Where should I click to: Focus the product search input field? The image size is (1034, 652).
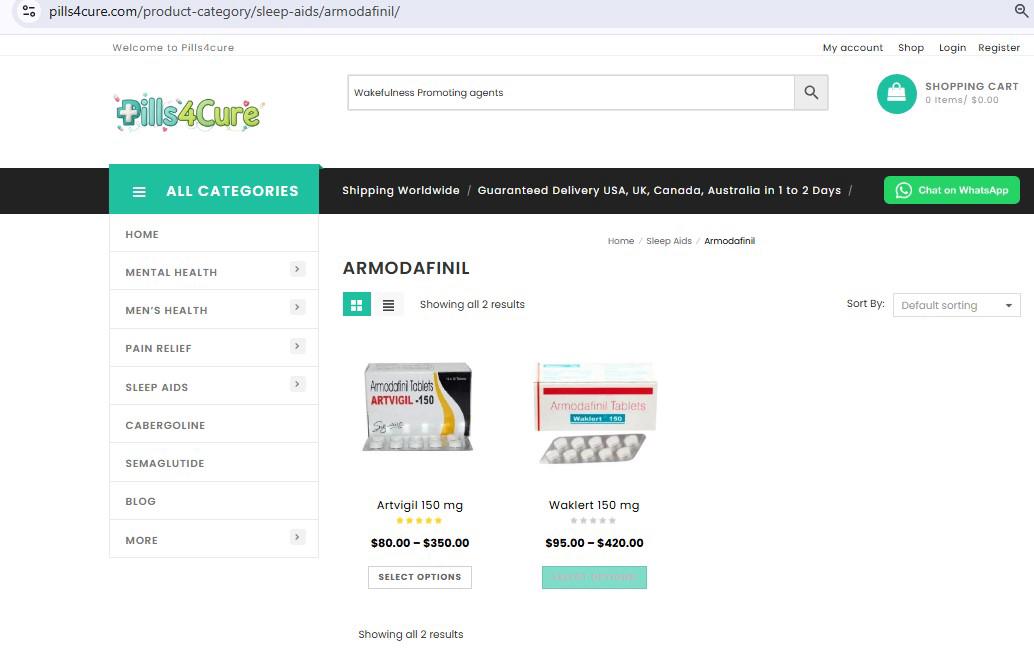pos(570,93)
